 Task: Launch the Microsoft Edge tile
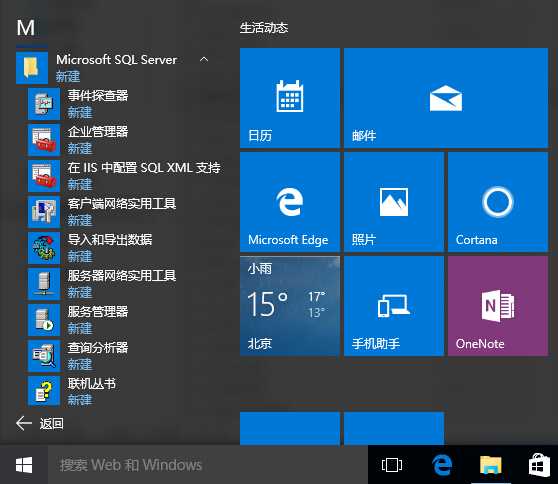[290, 202]
